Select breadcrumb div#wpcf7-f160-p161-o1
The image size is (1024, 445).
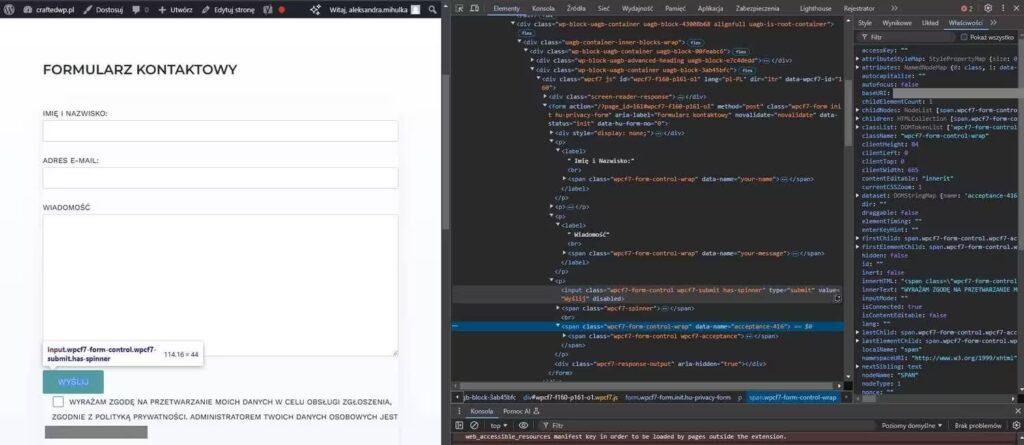[570, 397]
